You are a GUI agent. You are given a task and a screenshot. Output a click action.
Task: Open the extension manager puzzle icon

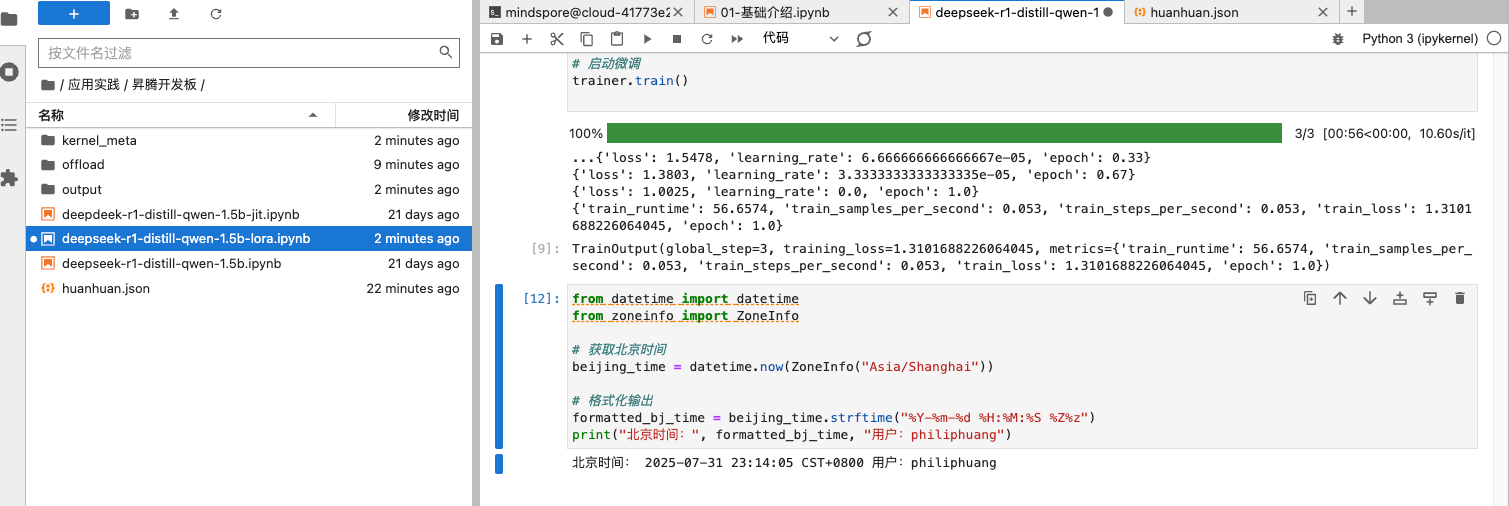click(x=9, y=178)
